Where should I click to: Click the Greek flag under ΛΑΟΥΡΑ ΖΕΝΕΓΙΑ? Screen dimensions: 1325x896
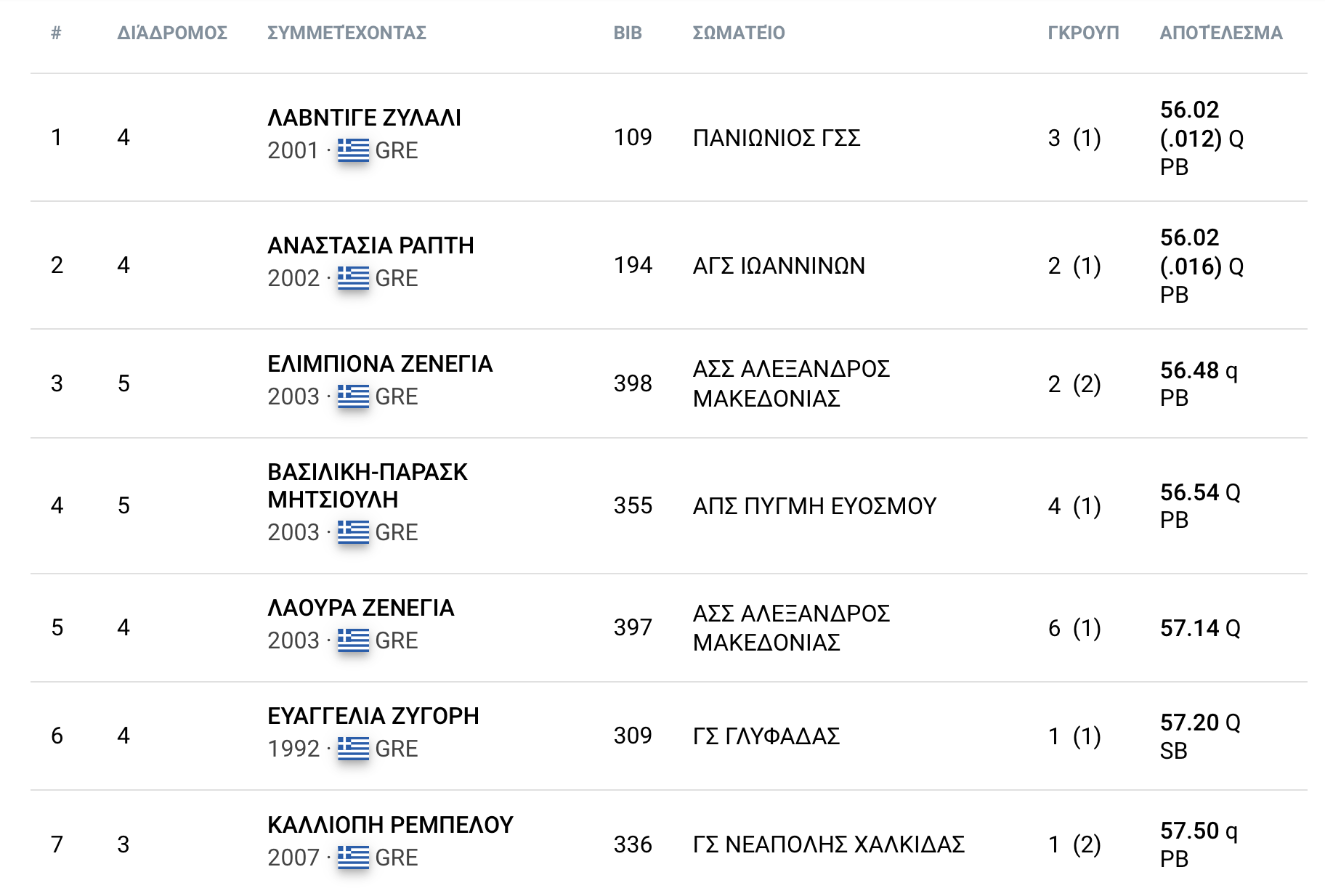pyautogui.click(x=353, y=640)
